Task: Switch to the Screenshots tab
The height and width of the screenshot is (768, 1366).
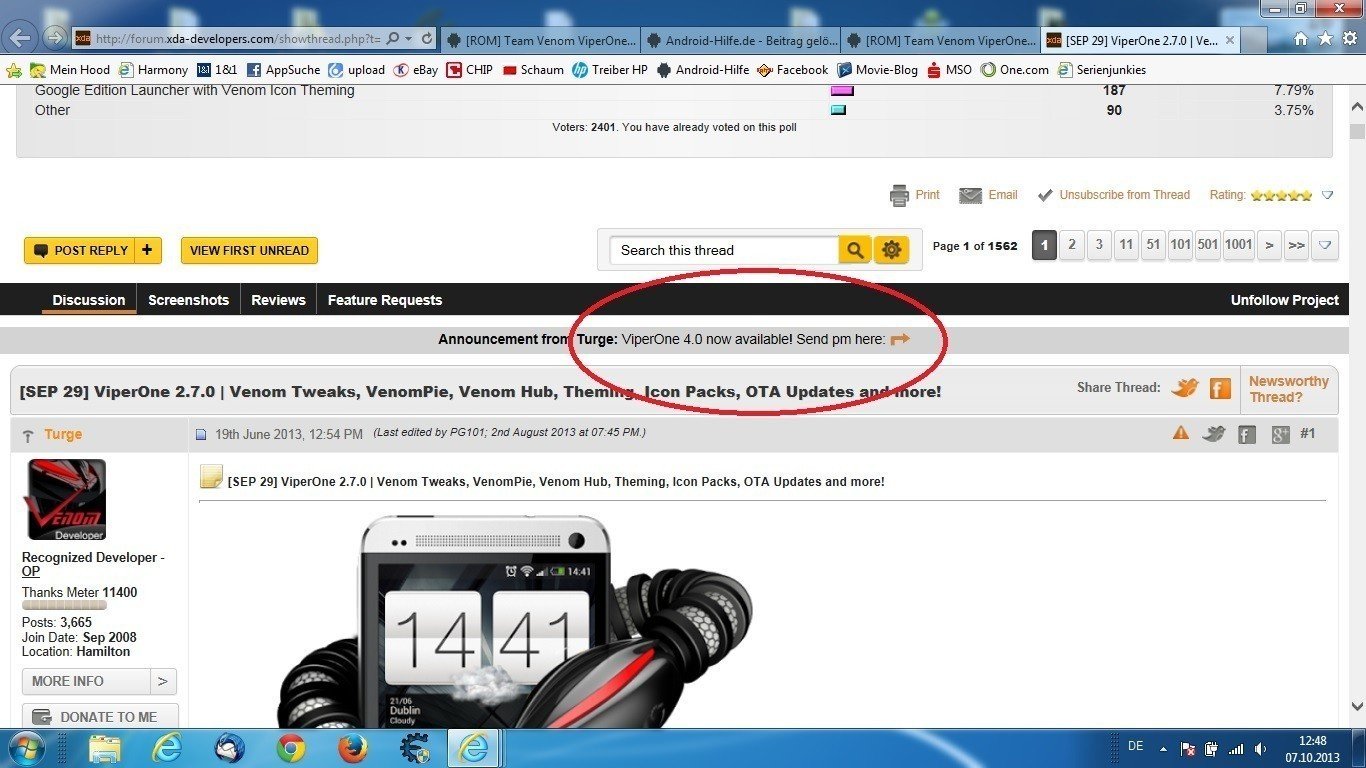Action: tap(188, 300)
